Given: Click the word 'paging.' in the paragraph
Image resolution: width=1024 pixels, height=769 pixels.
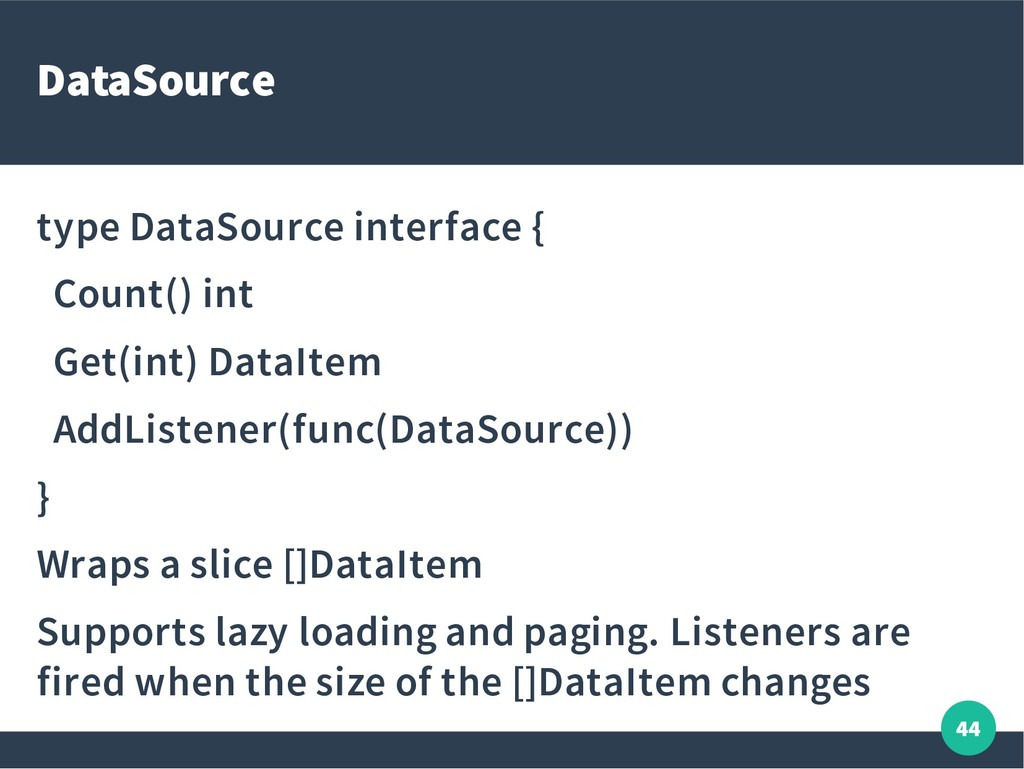Looking at the screenshot, I should click(590, 635).
